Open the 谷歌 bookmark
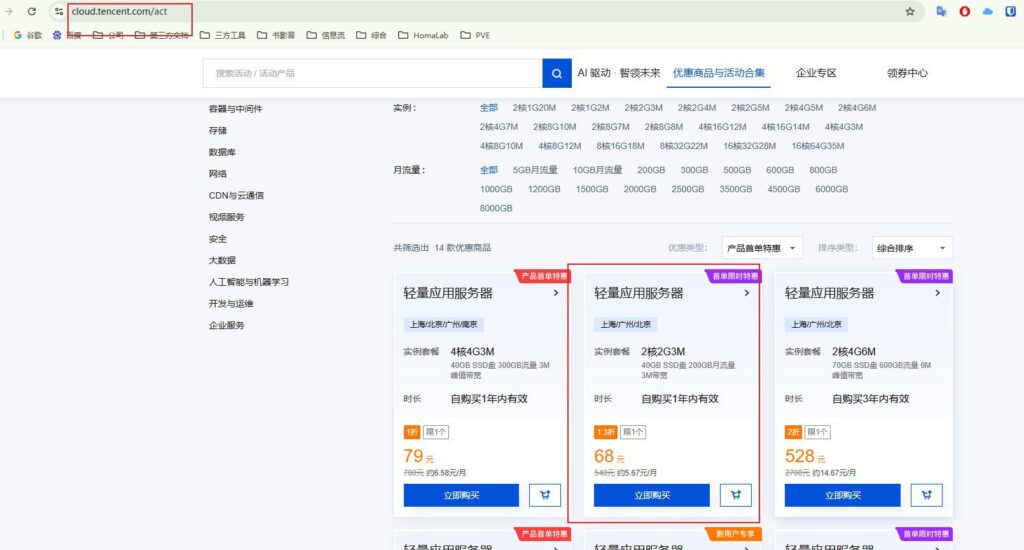This screenshot has width=1024, height=550. (x=27, y=35)
